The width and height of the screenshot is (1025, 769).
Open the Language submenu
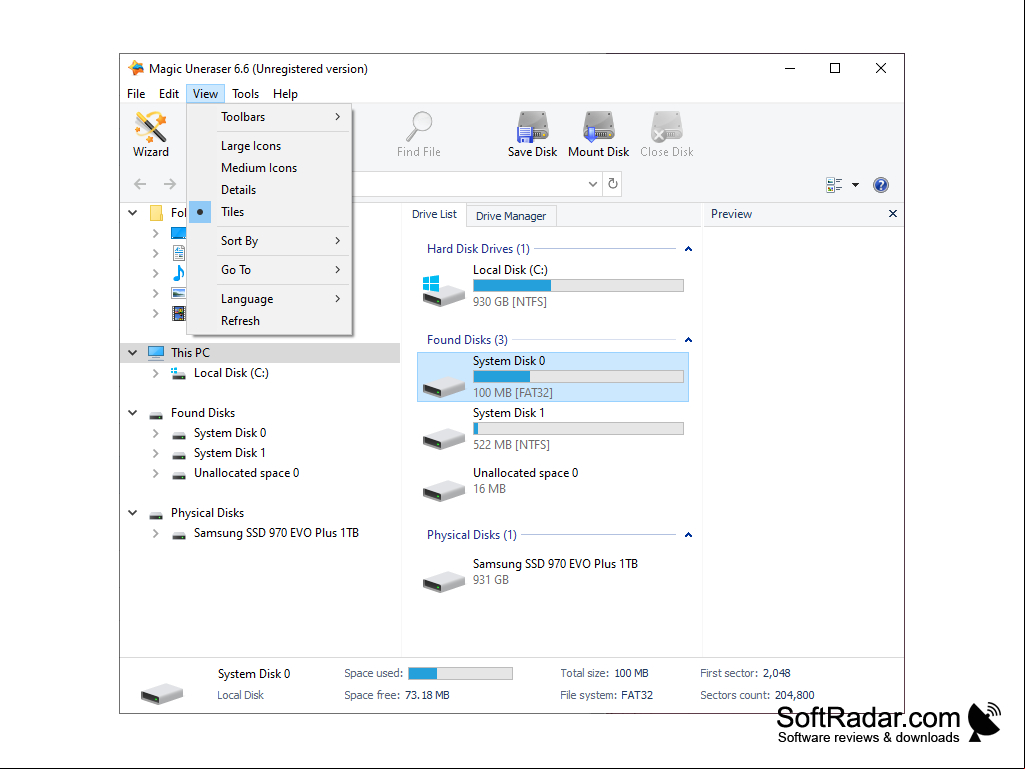coord(269,299)
